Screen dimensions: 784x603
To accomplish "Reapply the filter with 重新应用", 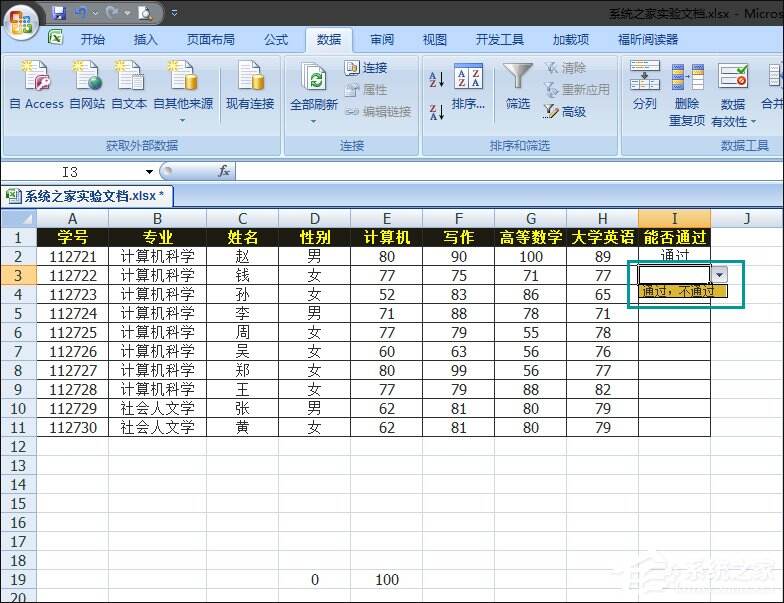I will pyautogui.click(x=577, y=90).
